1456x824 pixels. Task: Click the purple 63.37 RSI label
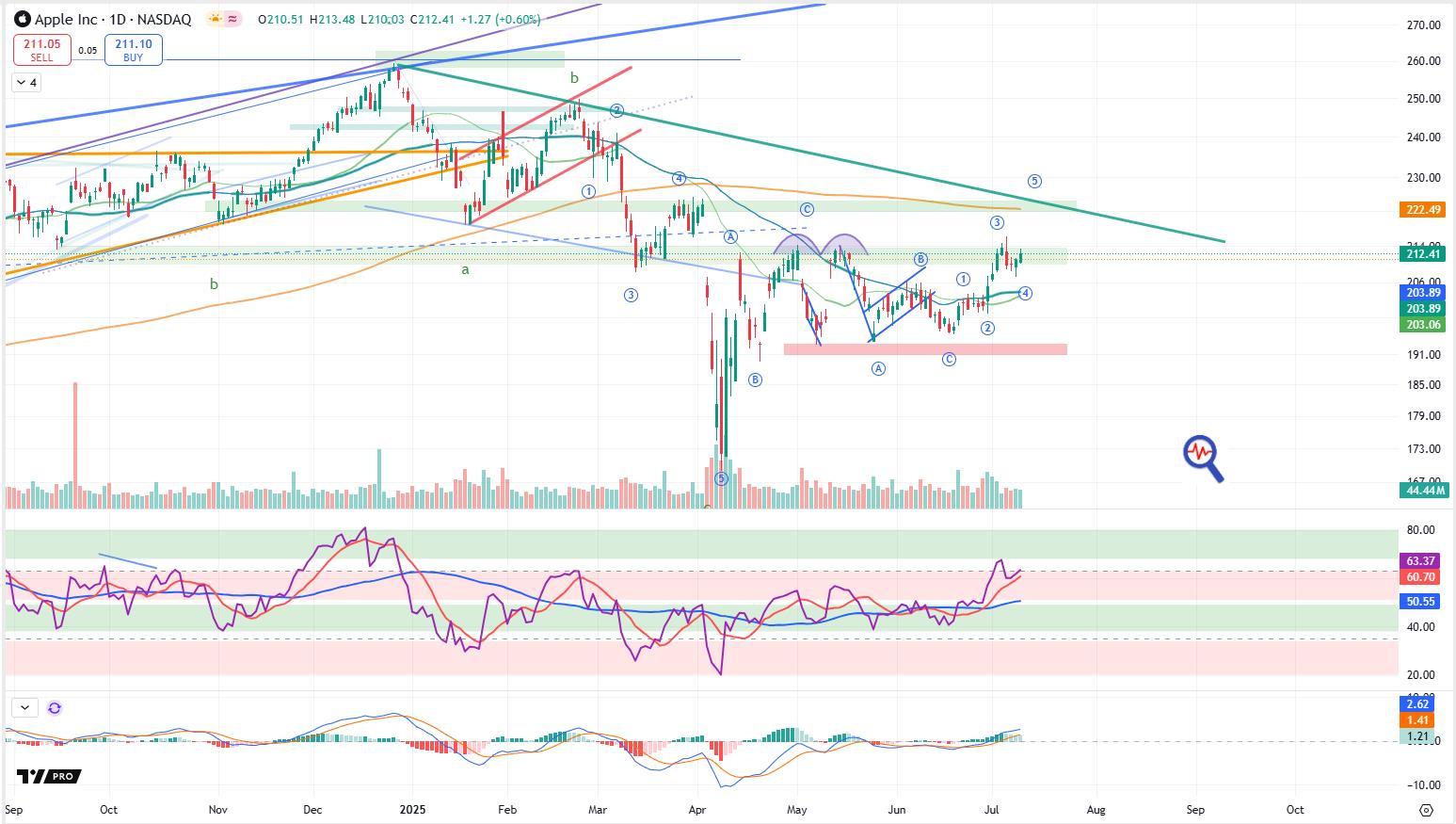coord(1420,561)
